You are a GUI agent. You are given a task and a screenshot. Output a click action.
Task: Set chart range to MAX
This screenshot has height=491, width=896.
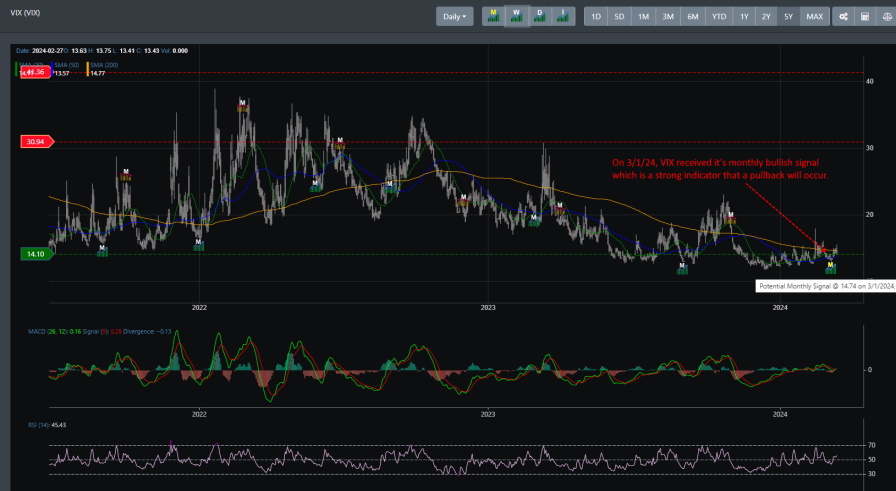[x=814, y=17]
